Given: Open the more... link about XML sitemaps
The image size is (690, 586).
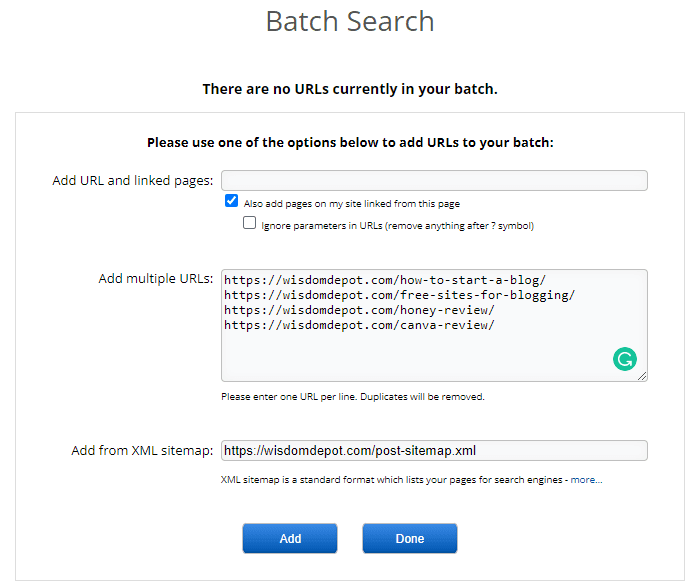Looking at the screenshot, I should 586,480.
